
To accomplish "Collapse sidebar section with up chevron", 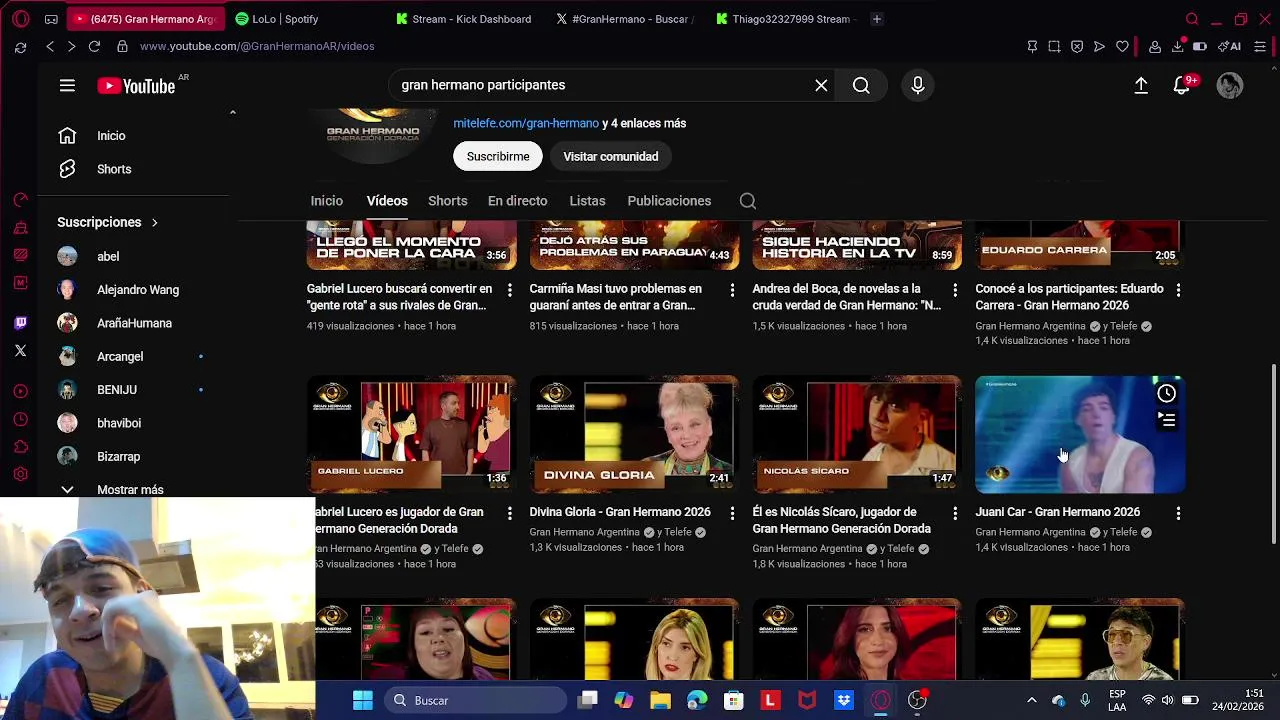I will point(232,112).
